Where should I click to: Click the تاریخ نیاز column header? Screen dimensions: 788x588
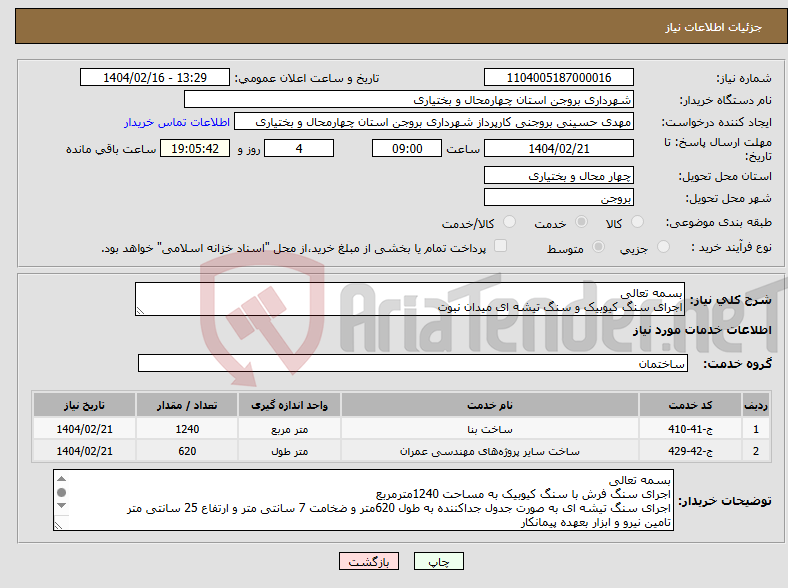(84, 405)
